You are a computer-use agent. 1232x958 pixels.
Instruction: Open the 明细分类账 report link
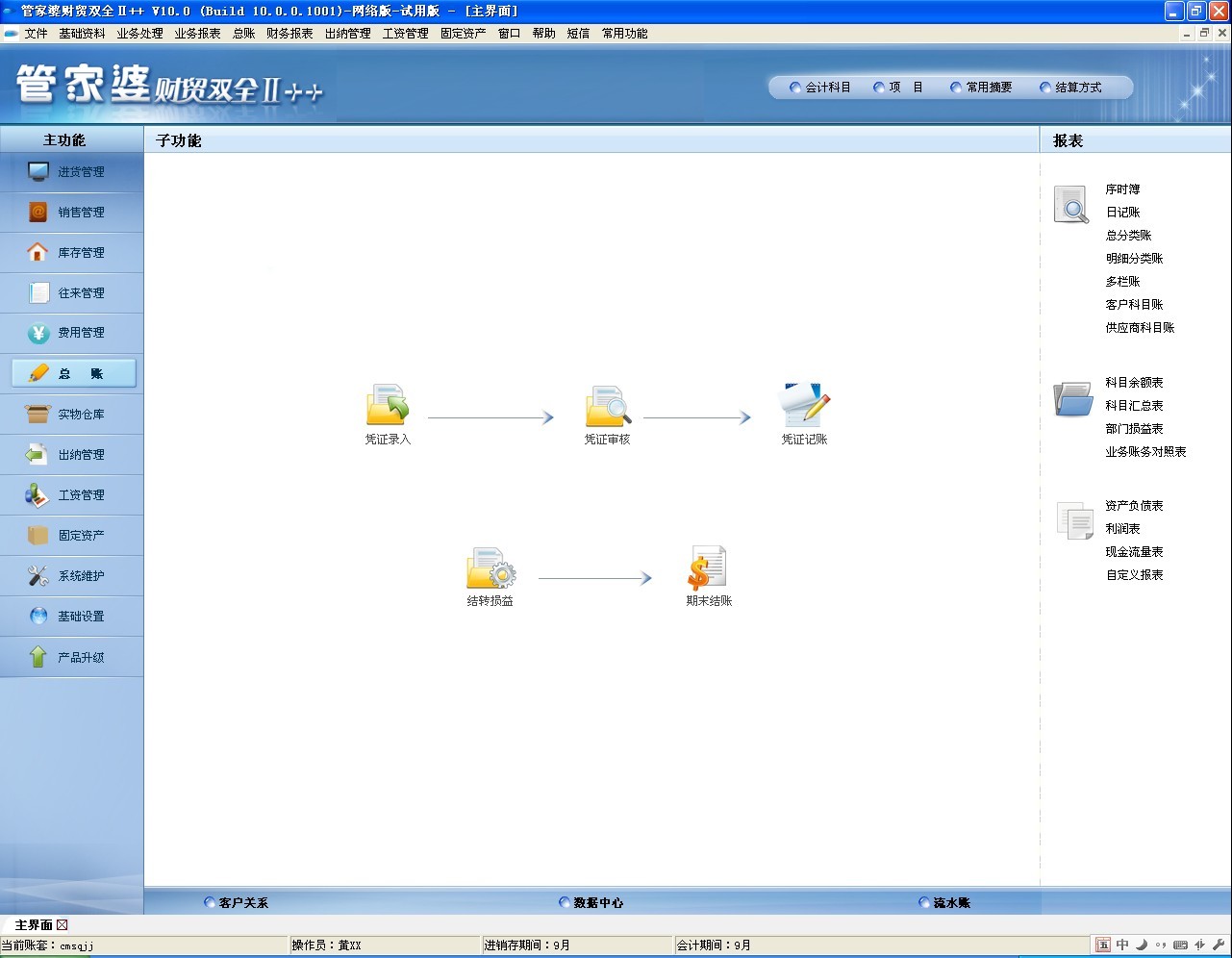(1134, 259)
